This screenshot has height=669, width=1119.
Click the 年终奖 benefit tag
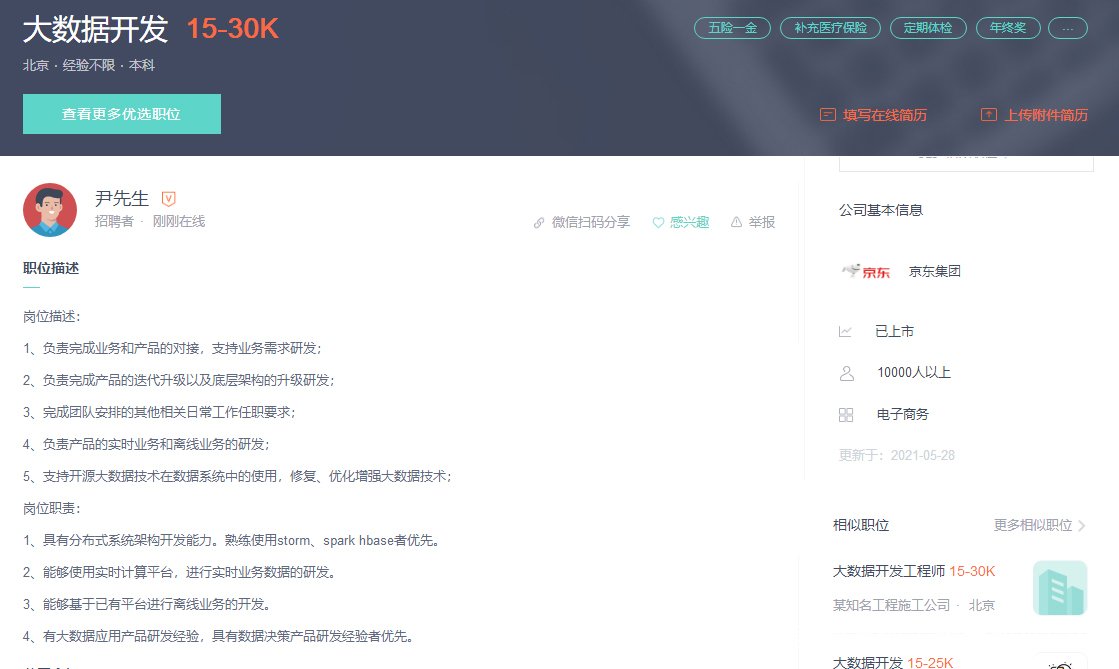click(1008, 28)
